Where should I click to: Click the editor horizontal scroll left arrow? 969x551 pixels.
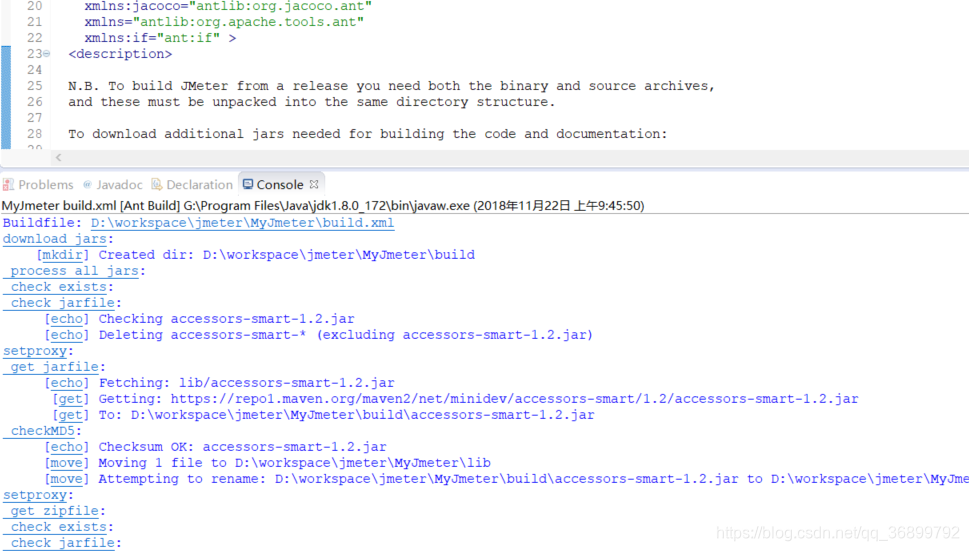pos(58,158)
